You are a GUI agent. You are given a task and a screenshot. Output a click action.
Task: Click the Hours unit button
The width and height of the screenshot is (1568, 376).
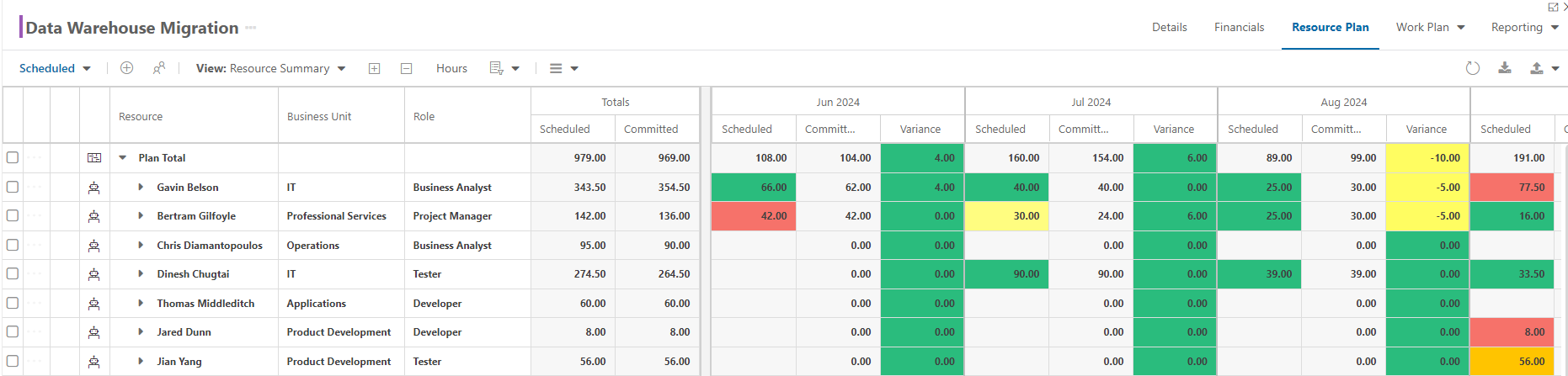coord(451,68)
